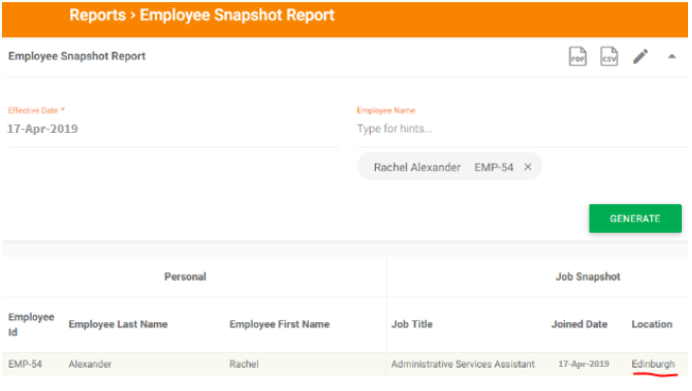
Task: Export the report as PDF
Action: pyautogui.click(x=577, y=56)
